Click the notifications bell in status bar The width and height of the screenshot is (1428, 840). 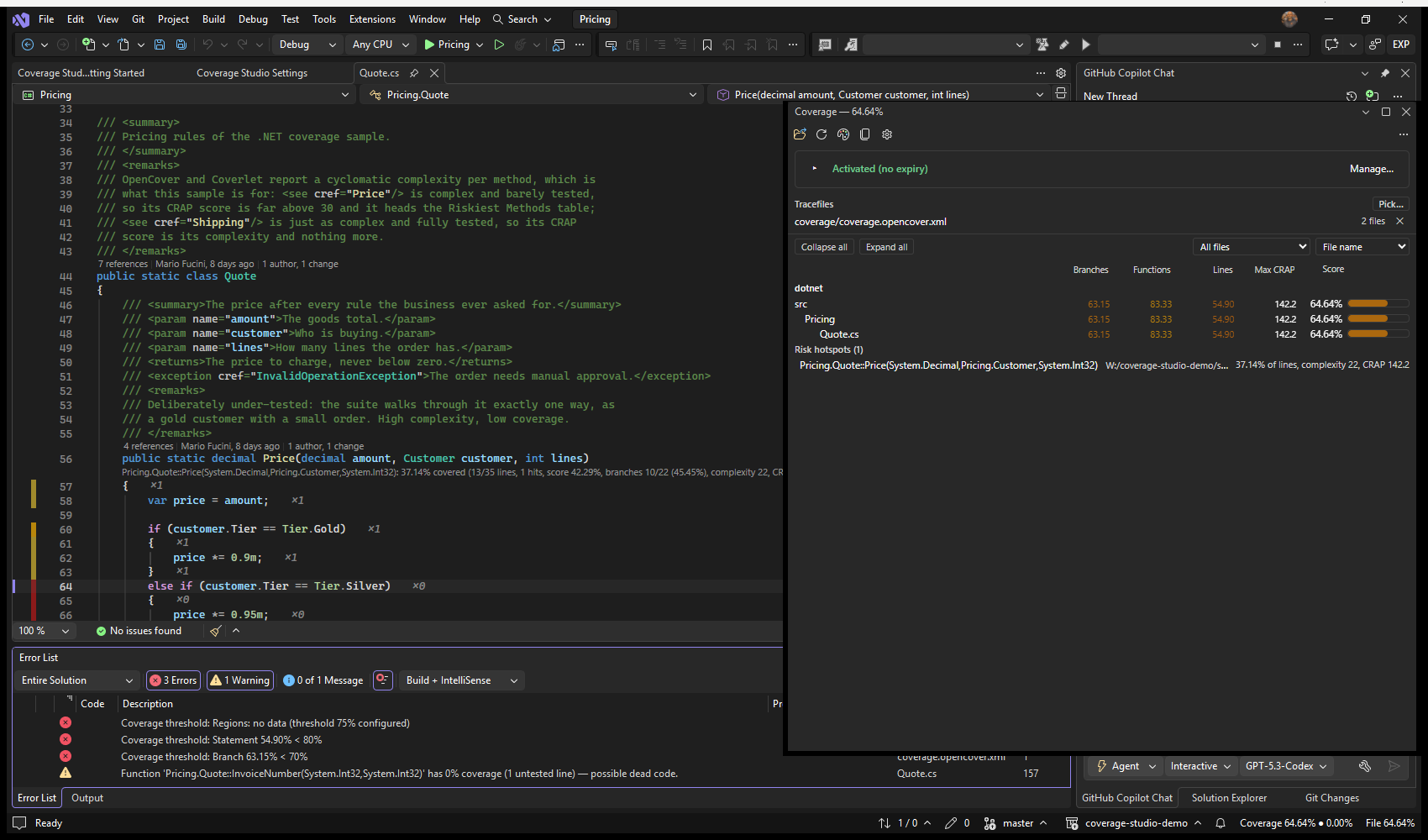pos(1221,823)
